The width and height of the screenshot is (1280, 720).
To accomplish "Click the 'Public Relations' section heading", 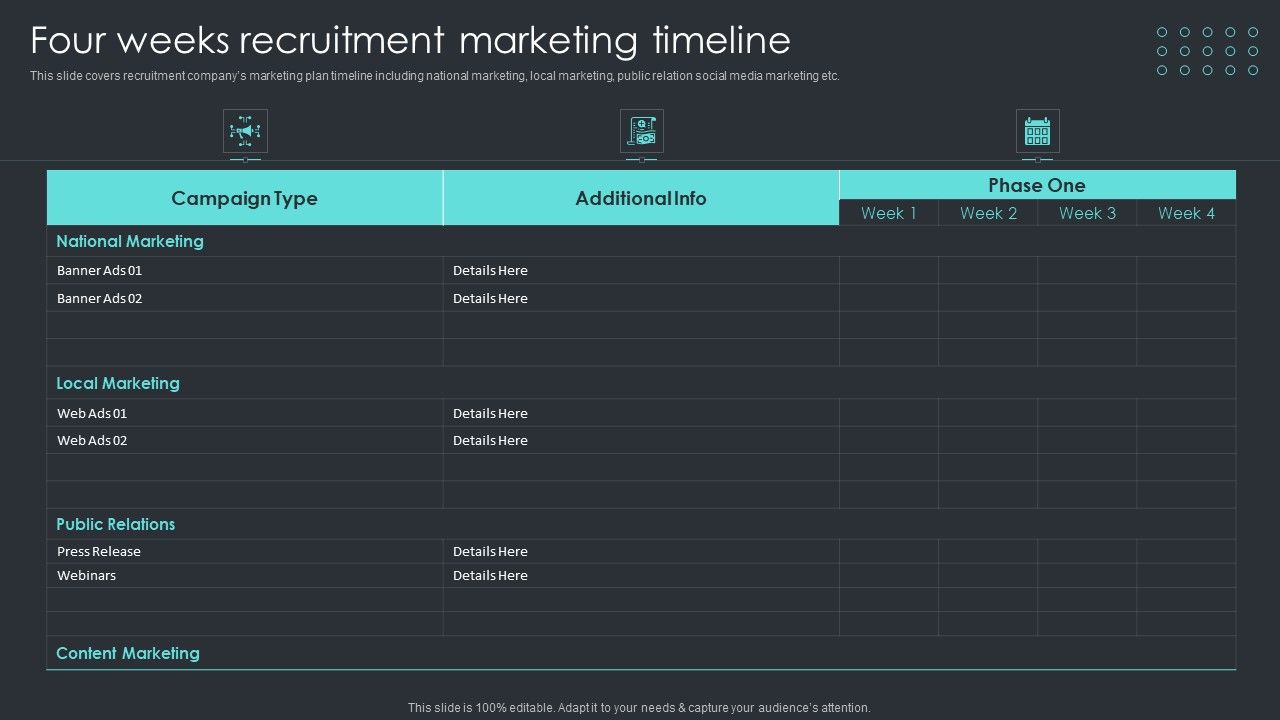I will tap(116, 524).
